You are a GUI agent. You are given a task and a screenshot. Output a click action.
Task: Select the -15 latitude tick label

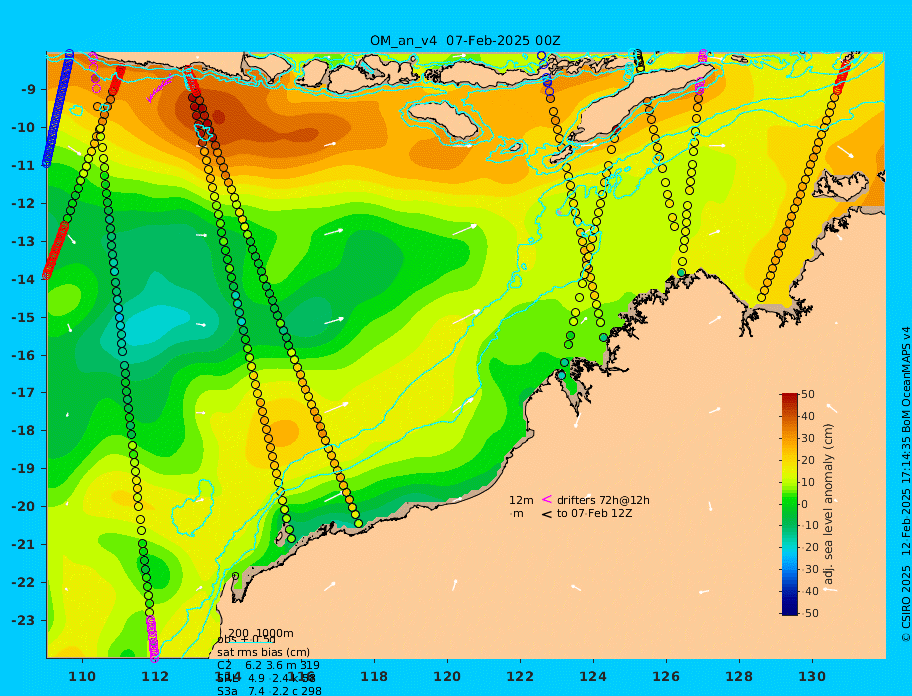point(23,317)
